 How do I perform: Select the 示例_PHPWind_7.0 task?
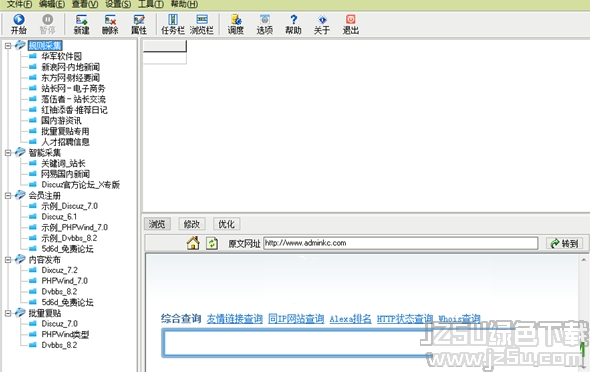point(75,228)
